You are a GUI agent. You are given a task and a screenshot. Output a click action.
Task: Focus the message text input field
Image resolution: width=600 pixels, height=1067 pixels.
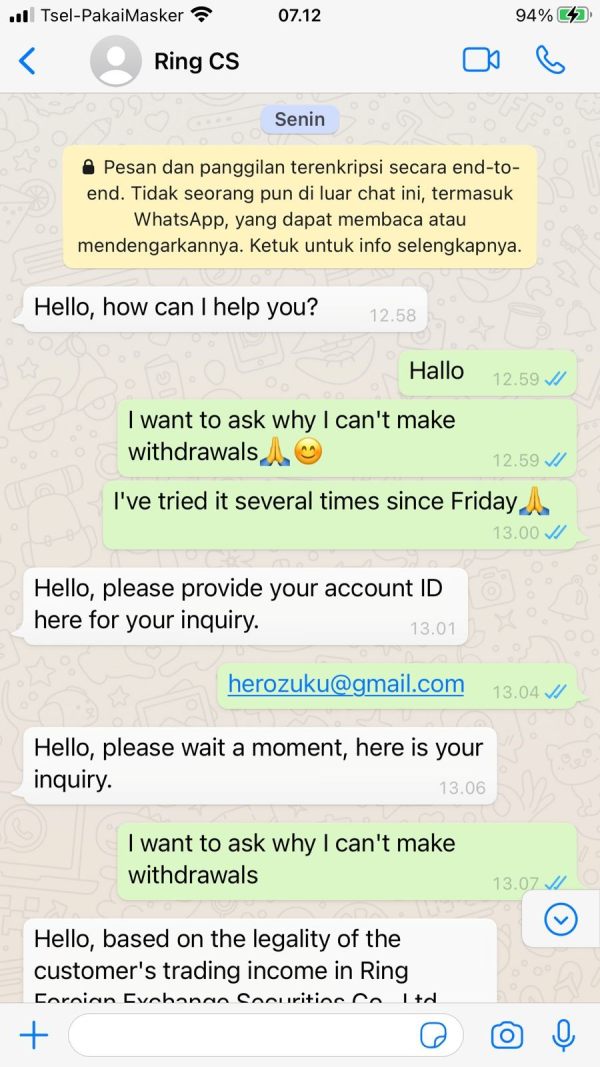click(266, 1036)
